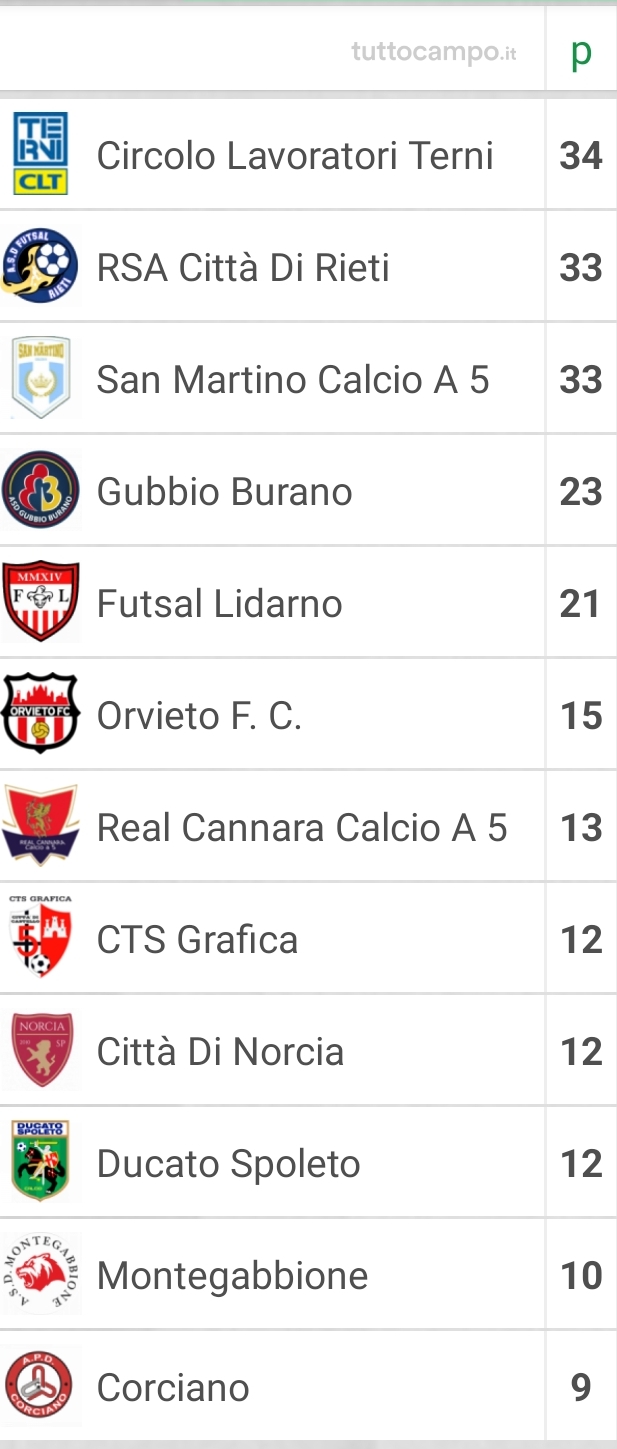
Task: Open the Gubbio Burano team page link
Action: 225,492
